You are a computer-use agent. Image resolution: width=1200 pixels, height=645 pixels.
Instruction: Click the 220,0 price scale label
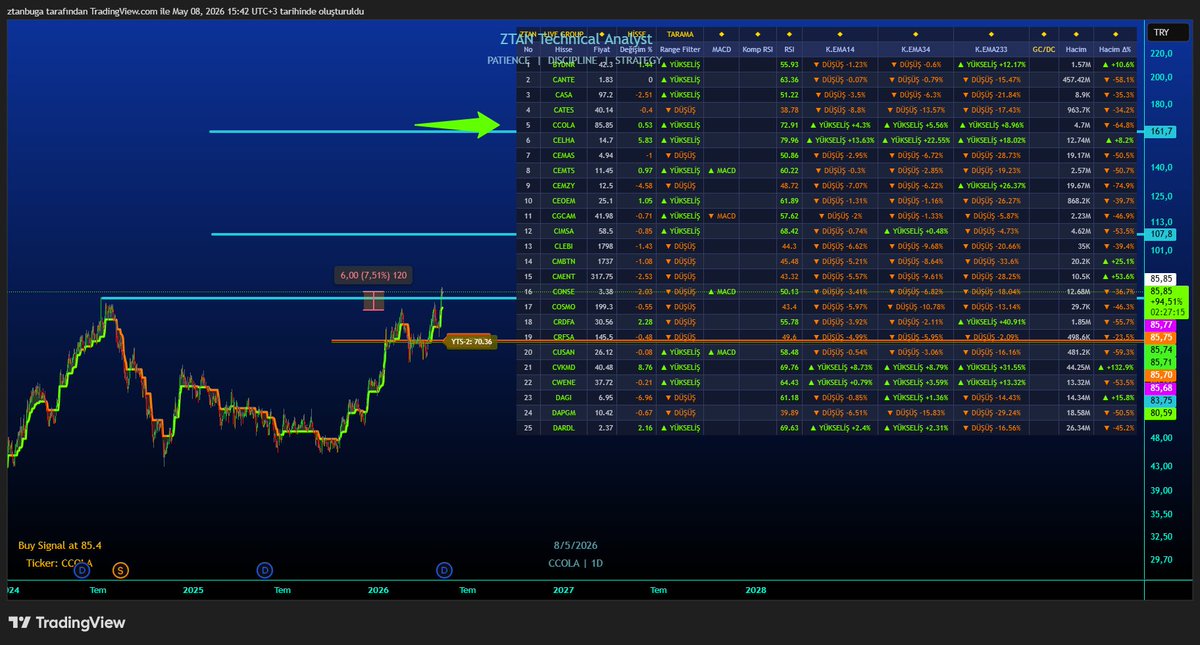pyautogui.click(x=1161, y=53)
